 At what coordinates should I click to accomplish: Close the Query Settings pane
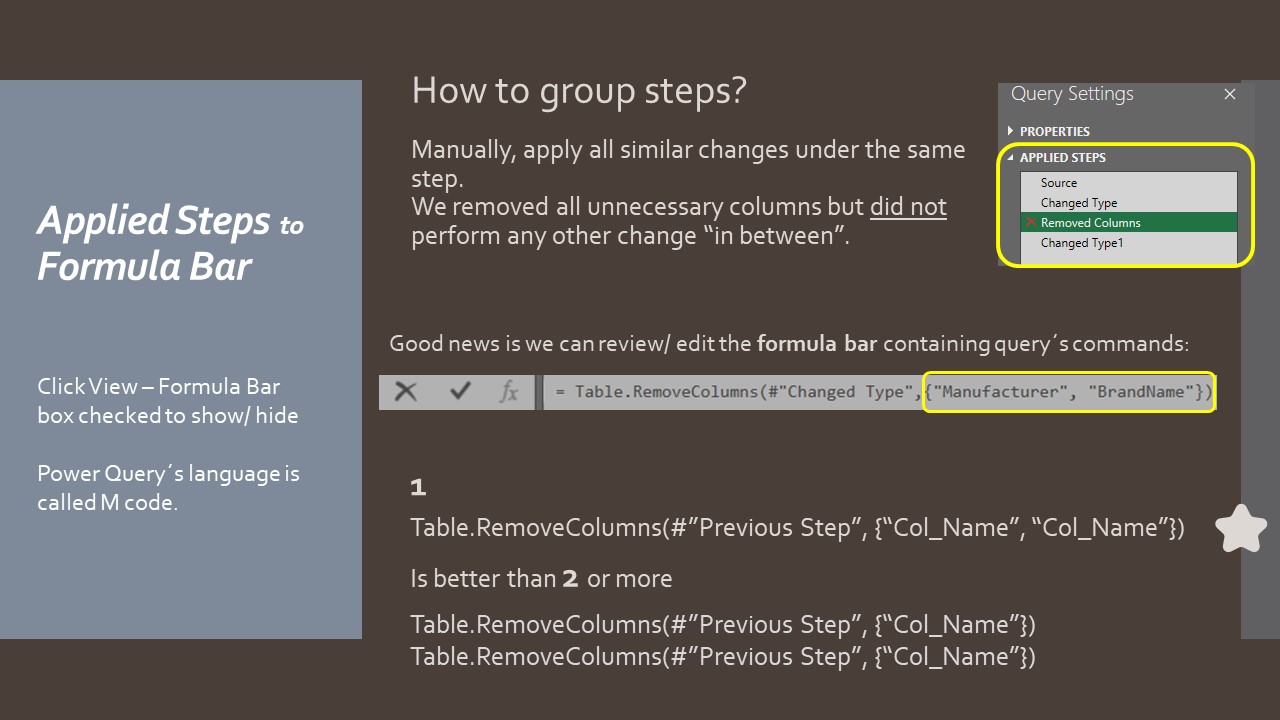point(1230,94)
